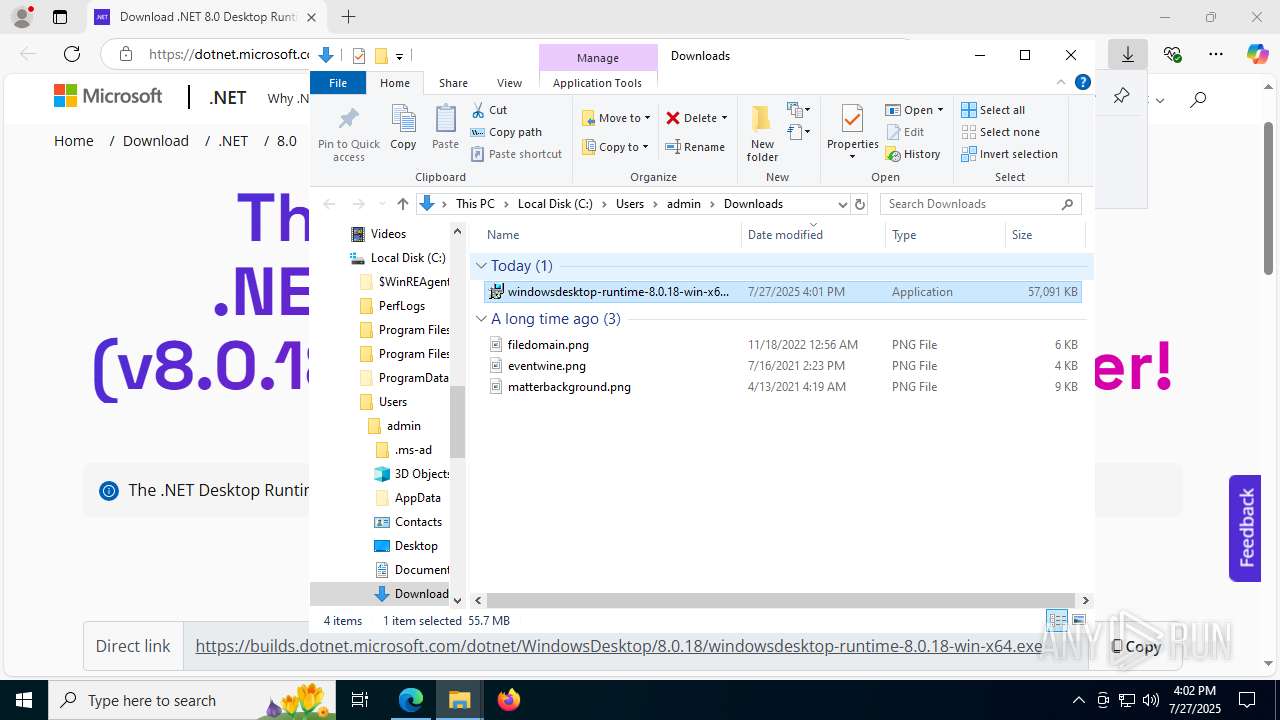Select PerfLogs folder in tree

402,306
